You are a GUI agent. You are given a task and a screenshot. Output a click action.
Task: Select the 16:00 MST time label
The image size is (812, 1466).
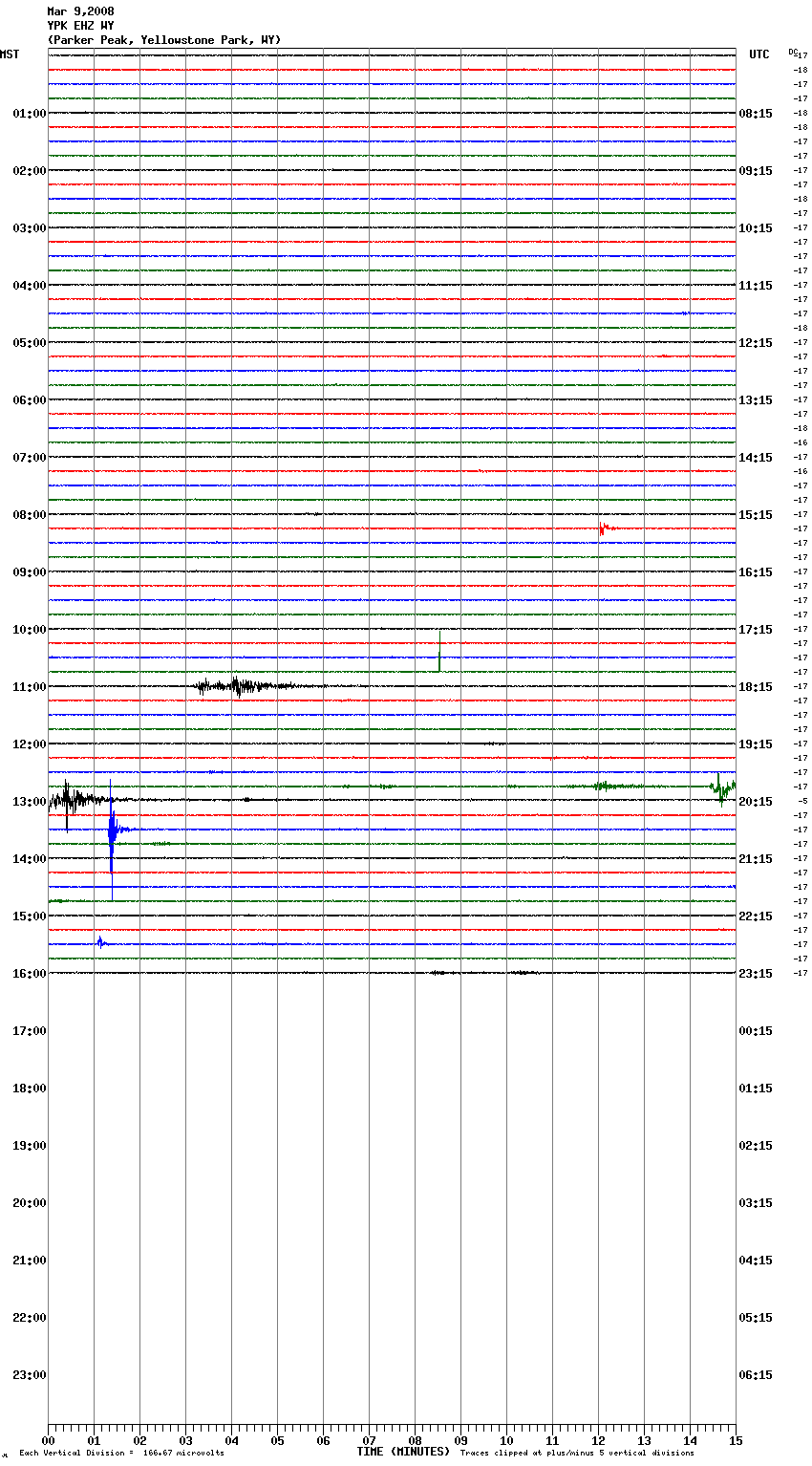tap(30, 973)
